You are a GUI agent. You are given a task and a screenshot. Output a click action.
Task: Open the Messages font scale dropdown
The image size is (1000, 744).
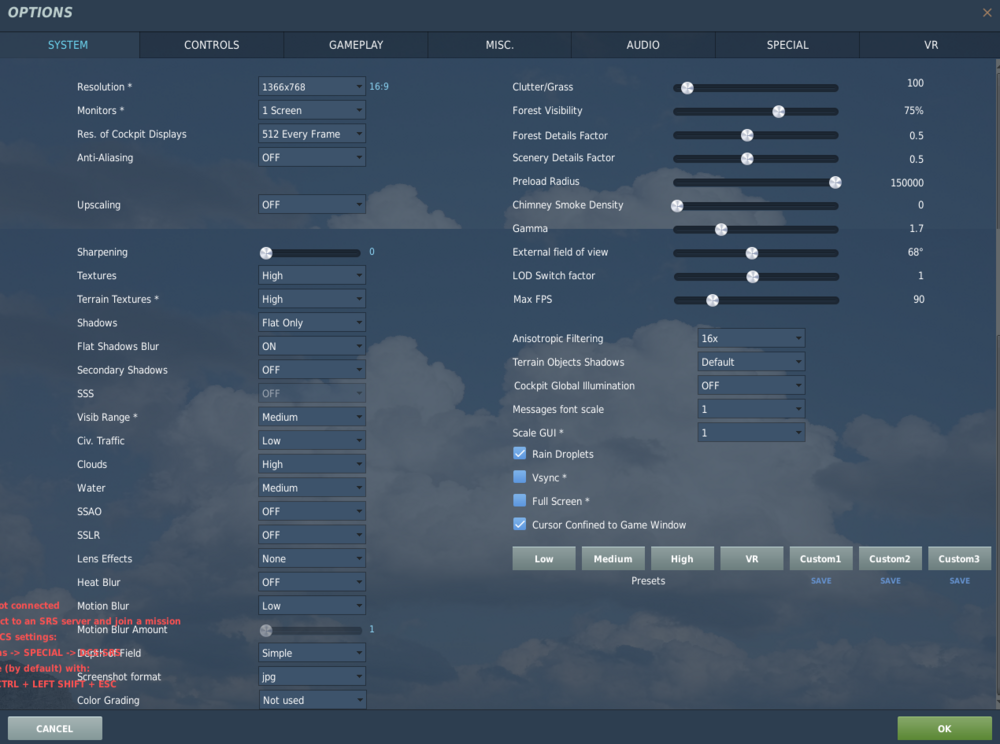click(751, 409)
